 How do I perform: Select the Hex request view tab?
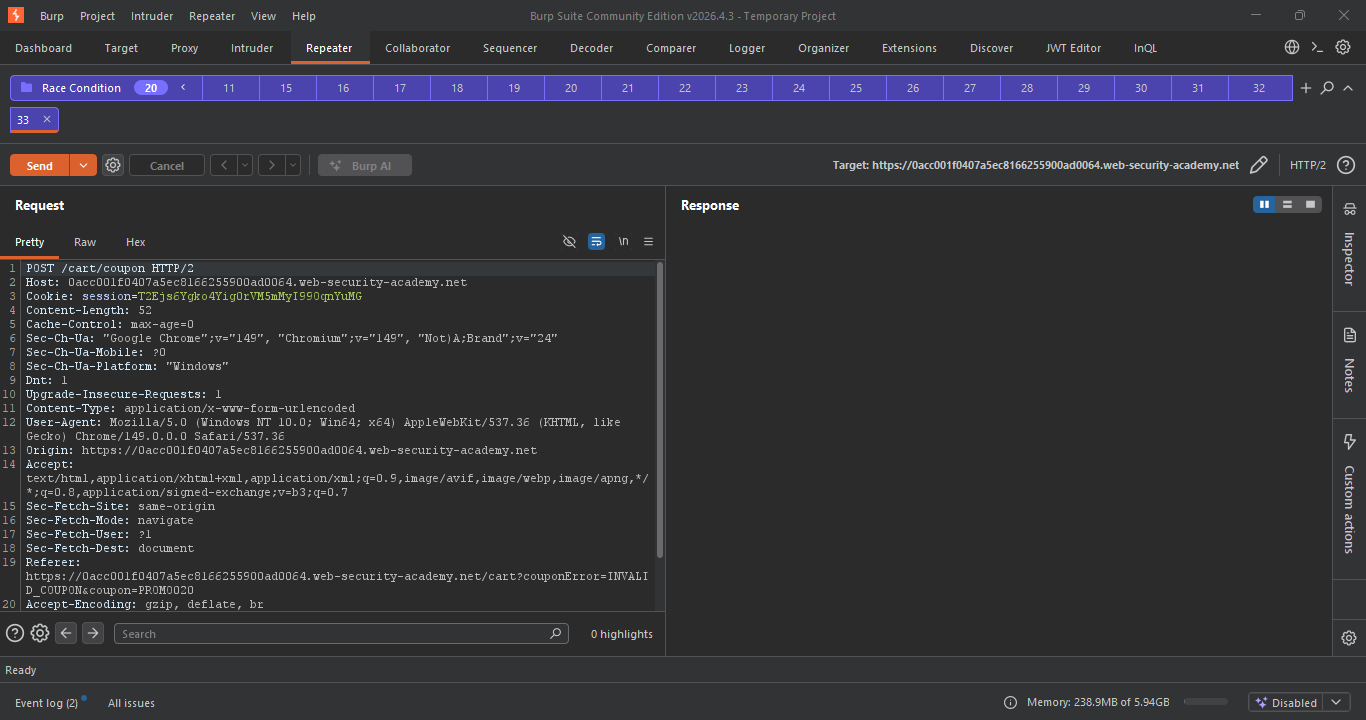(136, 242)
